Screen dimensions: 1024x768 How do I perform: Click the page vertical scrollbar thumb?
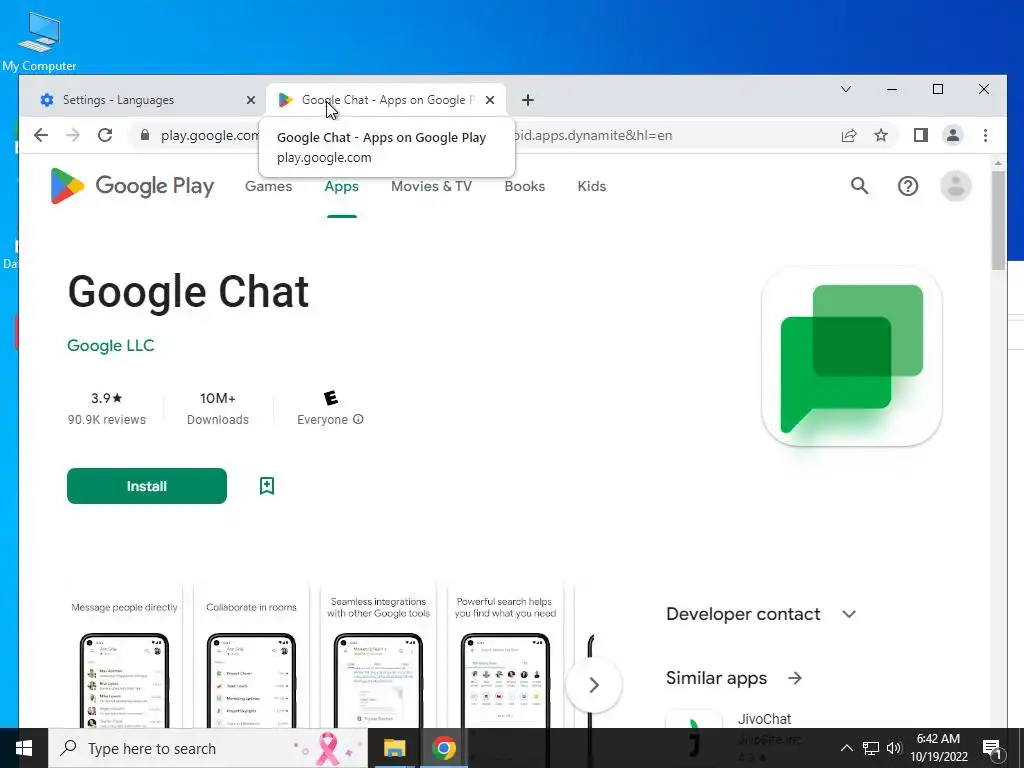point(998,220)
